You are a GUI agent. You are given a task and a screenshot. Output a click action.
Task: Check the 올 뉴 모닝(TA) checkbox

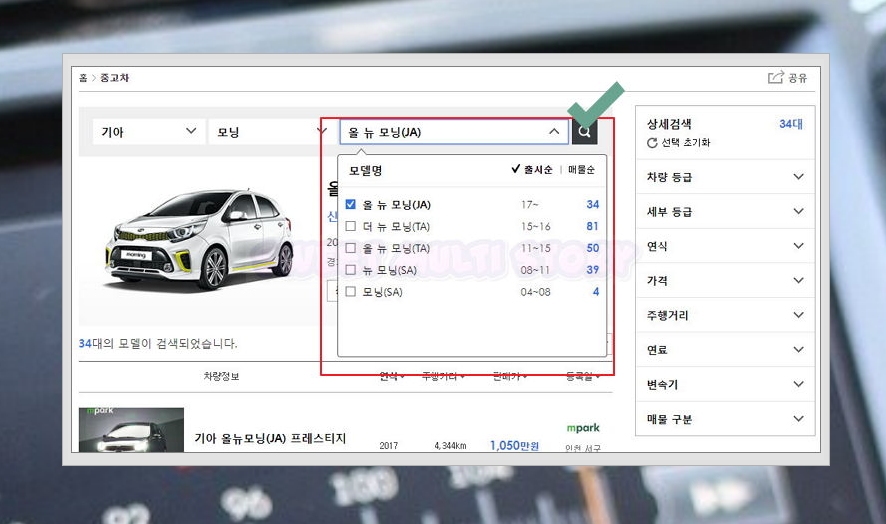click(350, 248)
